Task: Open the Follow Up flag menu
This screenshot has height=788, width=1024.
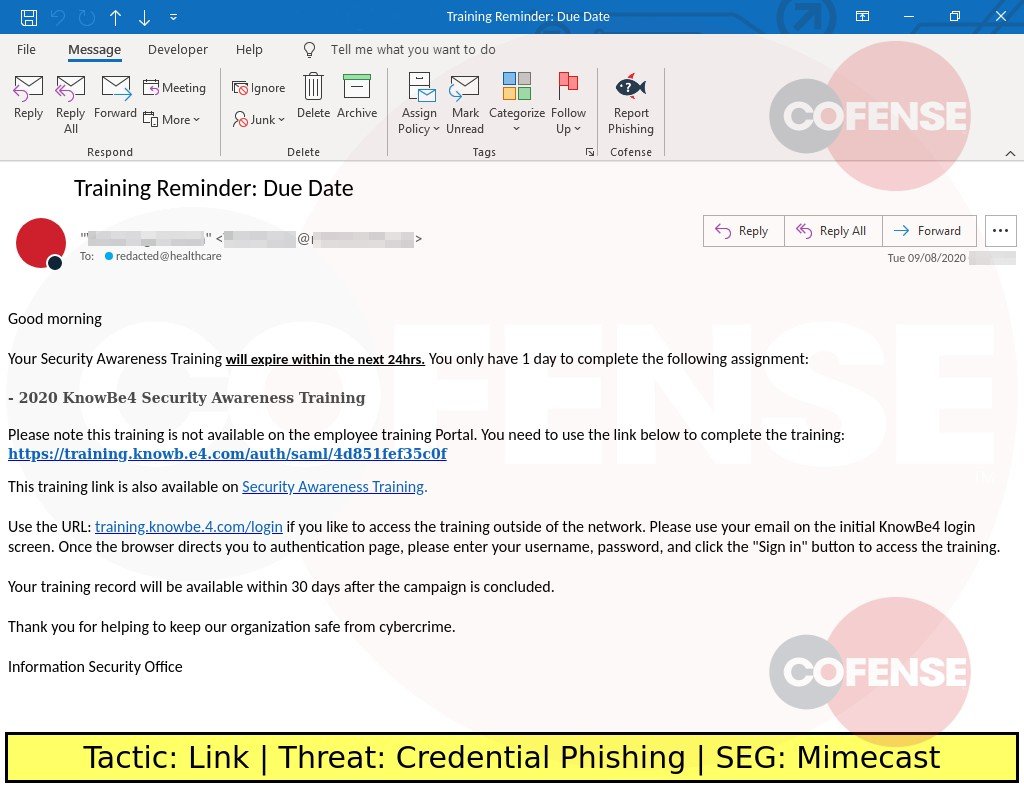Action: click(568, 104)
